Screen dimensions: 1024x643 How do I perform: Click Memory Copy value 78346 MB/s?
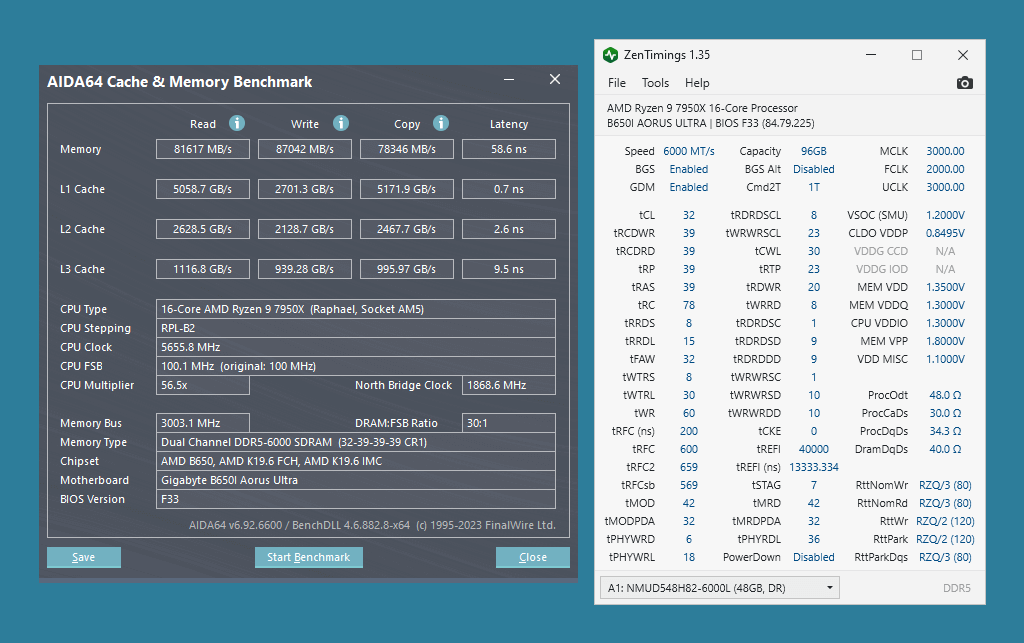406,149
